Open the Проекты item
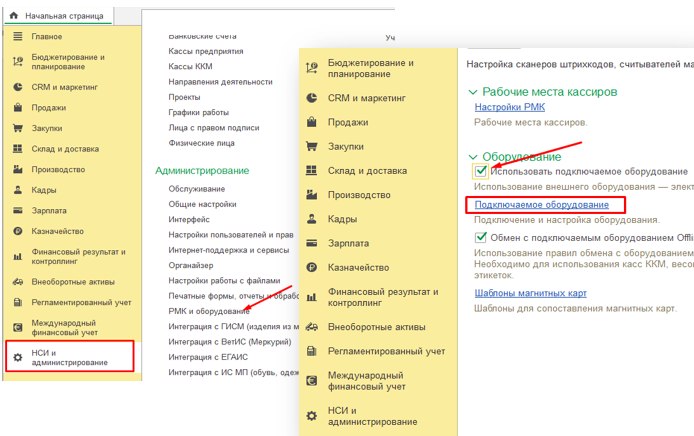This screenshot has width=694, height=436. (x=184, y=97)
